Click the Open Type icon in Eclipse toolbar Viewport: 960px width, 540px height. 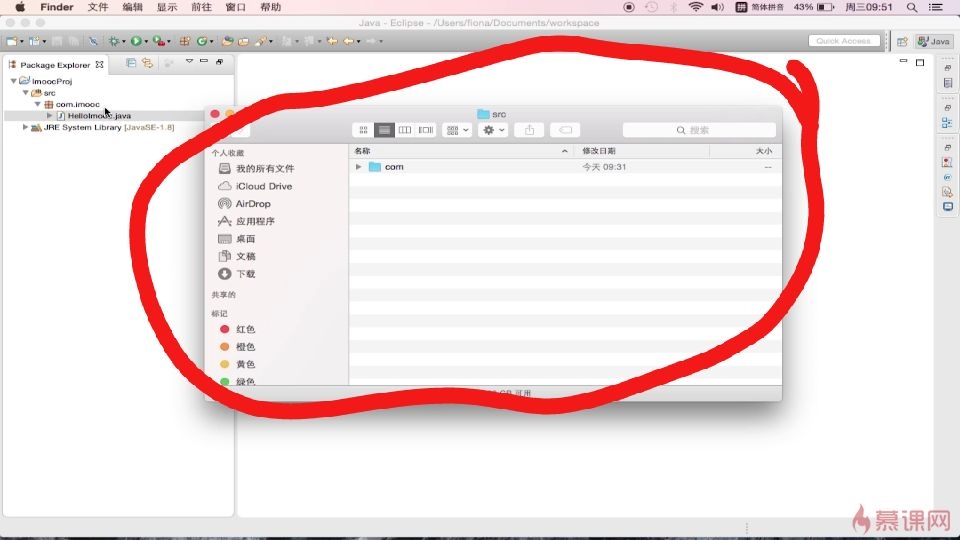[x=227, y=41]
